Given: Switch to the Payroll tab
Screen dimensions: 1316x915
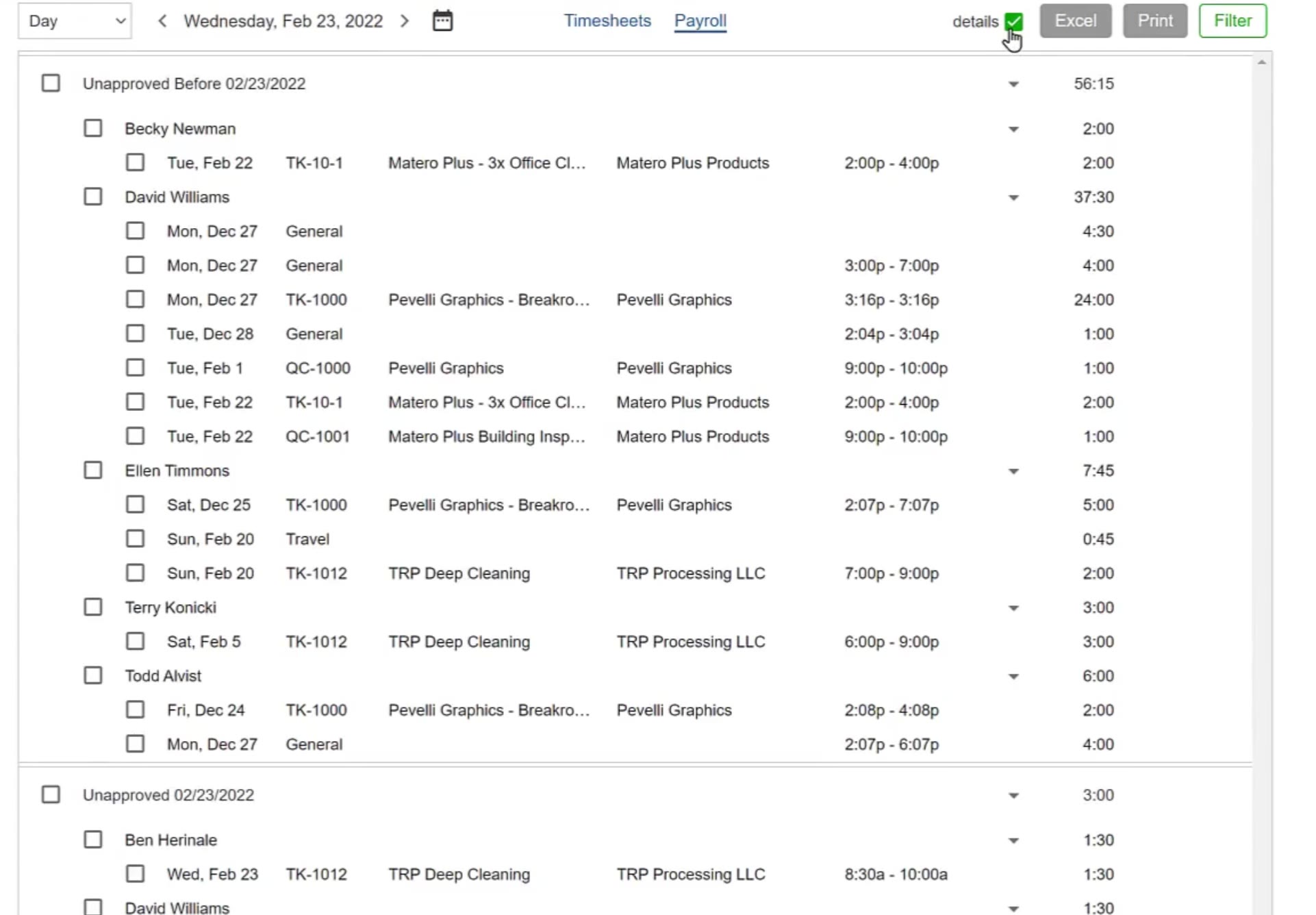Looking at the screenshot, I should pyautogui.click(x=700, y=21).
